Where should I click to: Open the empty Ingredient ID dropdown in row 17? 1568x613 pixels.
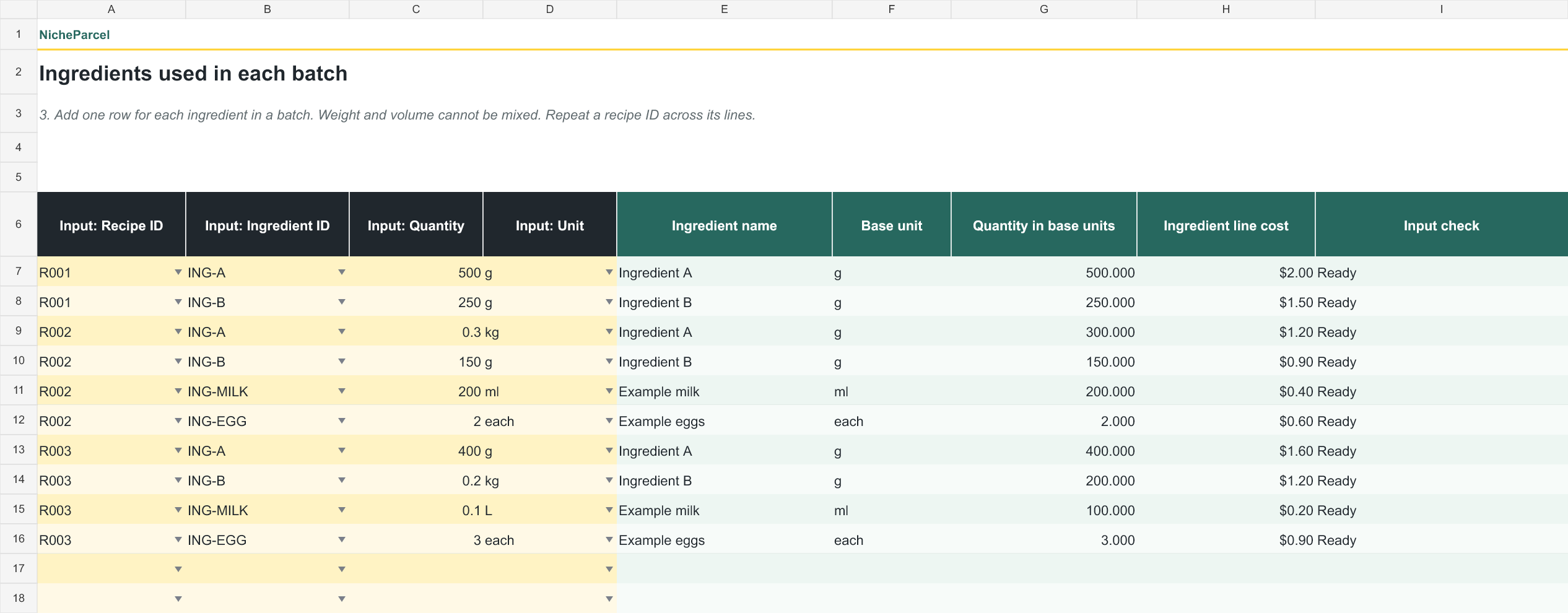(341, 569)
